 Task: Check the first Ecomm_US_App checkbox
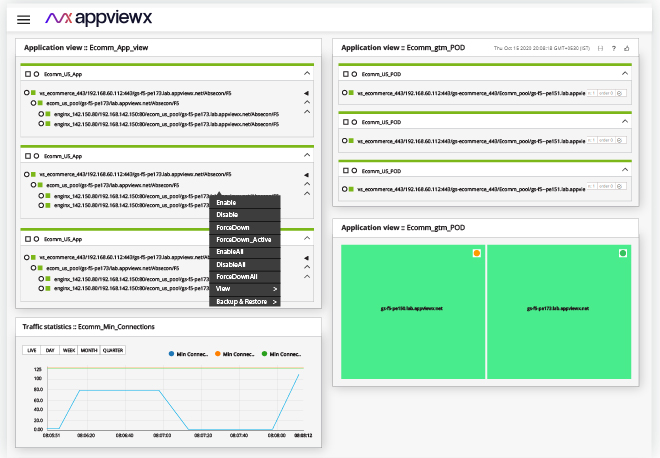coord(28,74)
